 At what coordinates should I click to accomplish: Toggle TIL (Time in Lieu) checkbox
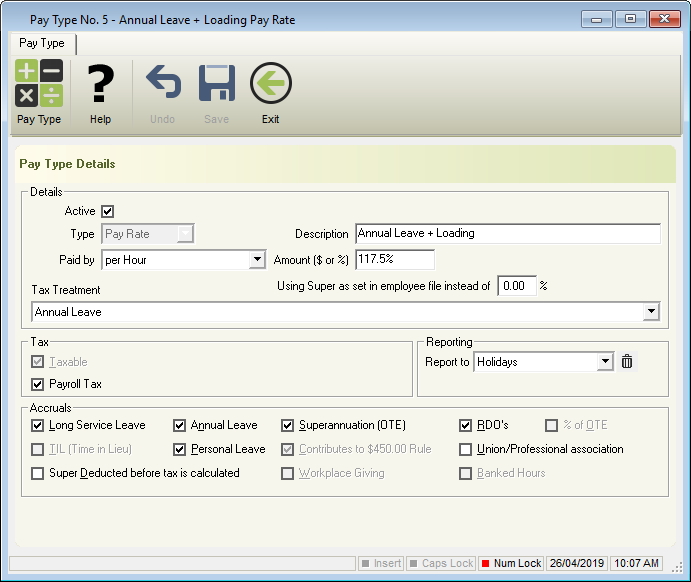click(37, 449)
